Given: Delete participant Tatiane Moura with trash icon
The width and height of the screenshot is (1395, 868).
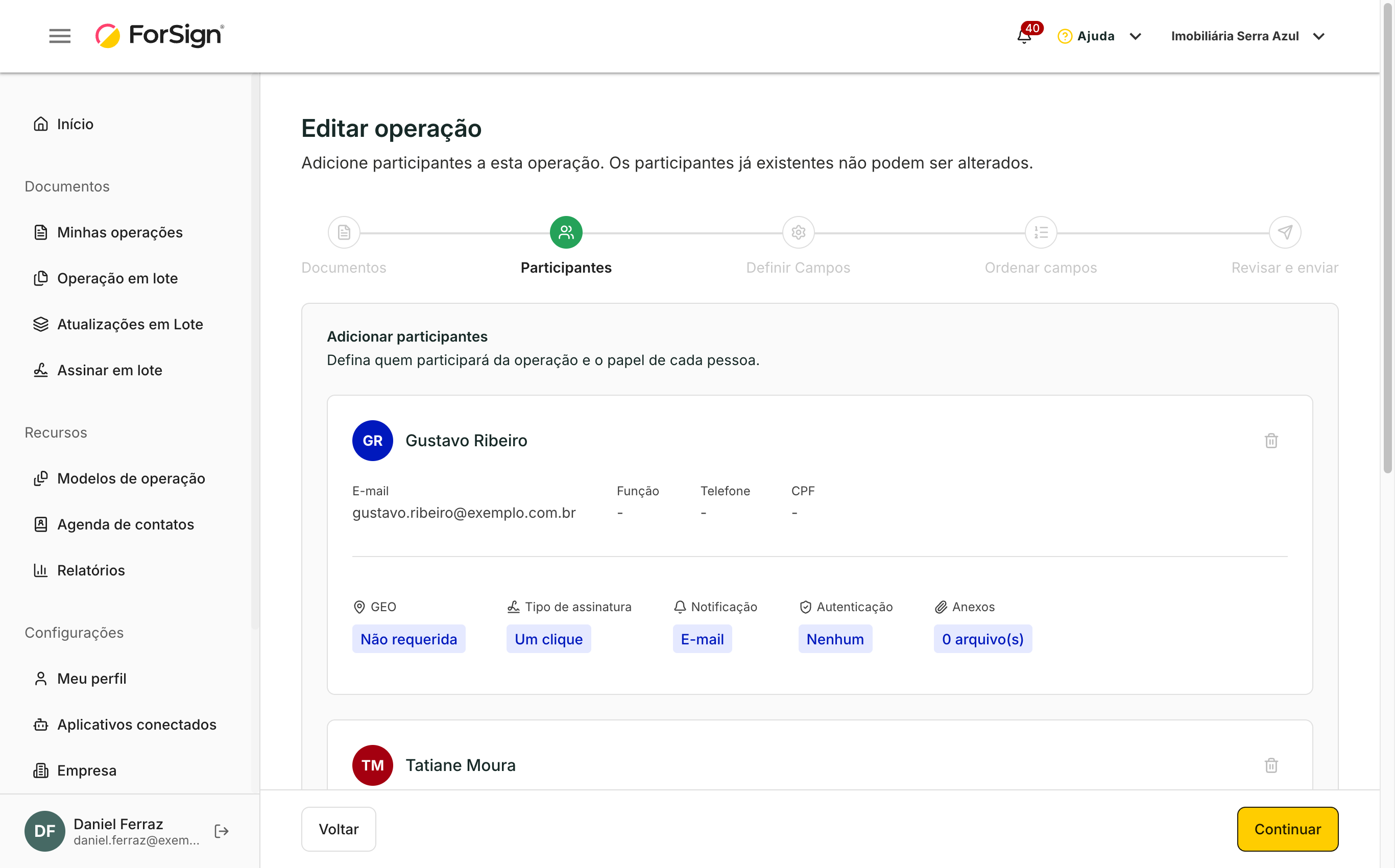Looking at the screenshot, I should [x=1271, y=765].
